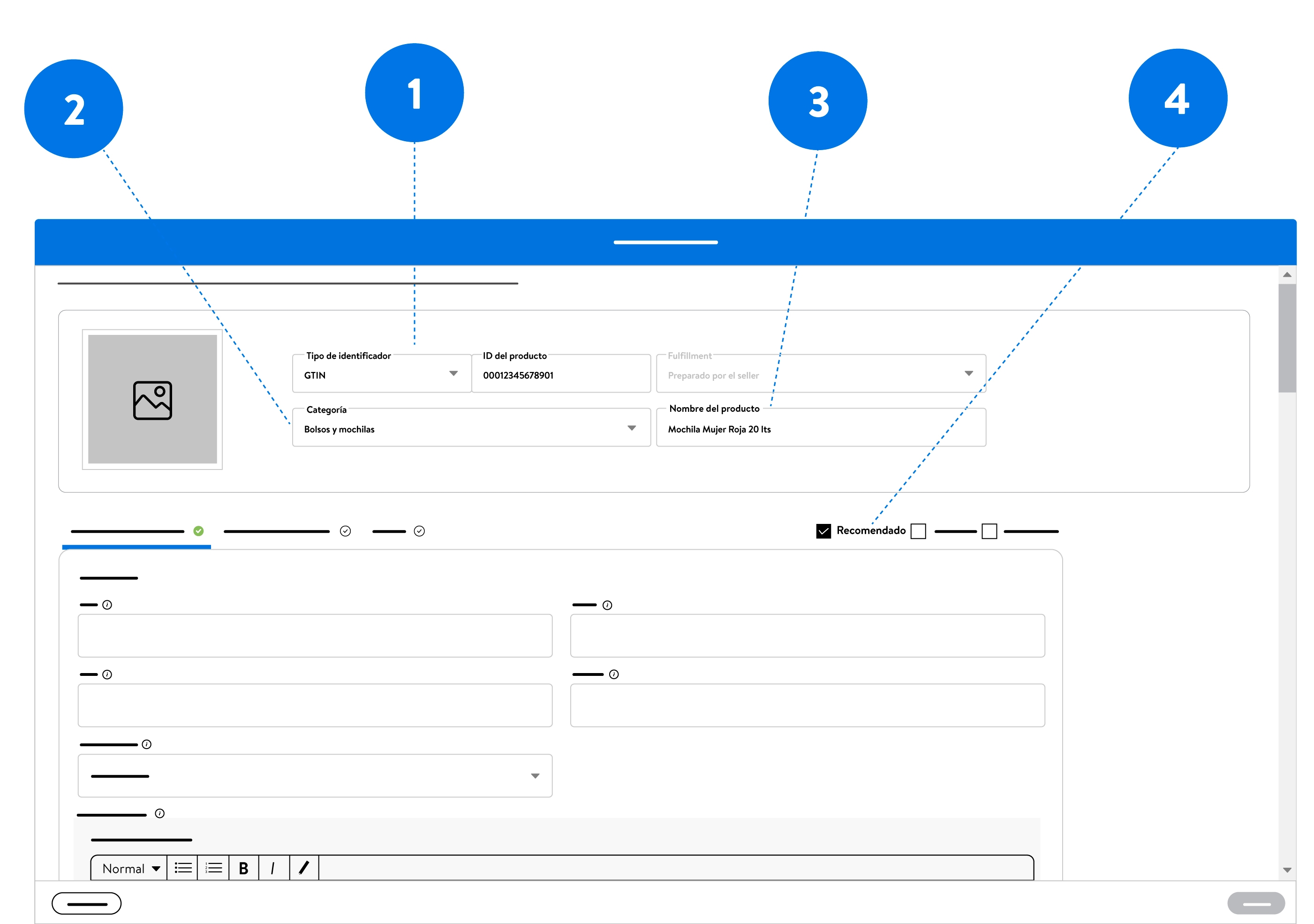Viewport: 1314px width, 924px height.
Task: Click the outlined pill button at bottom left
Action: coord(86,904)
